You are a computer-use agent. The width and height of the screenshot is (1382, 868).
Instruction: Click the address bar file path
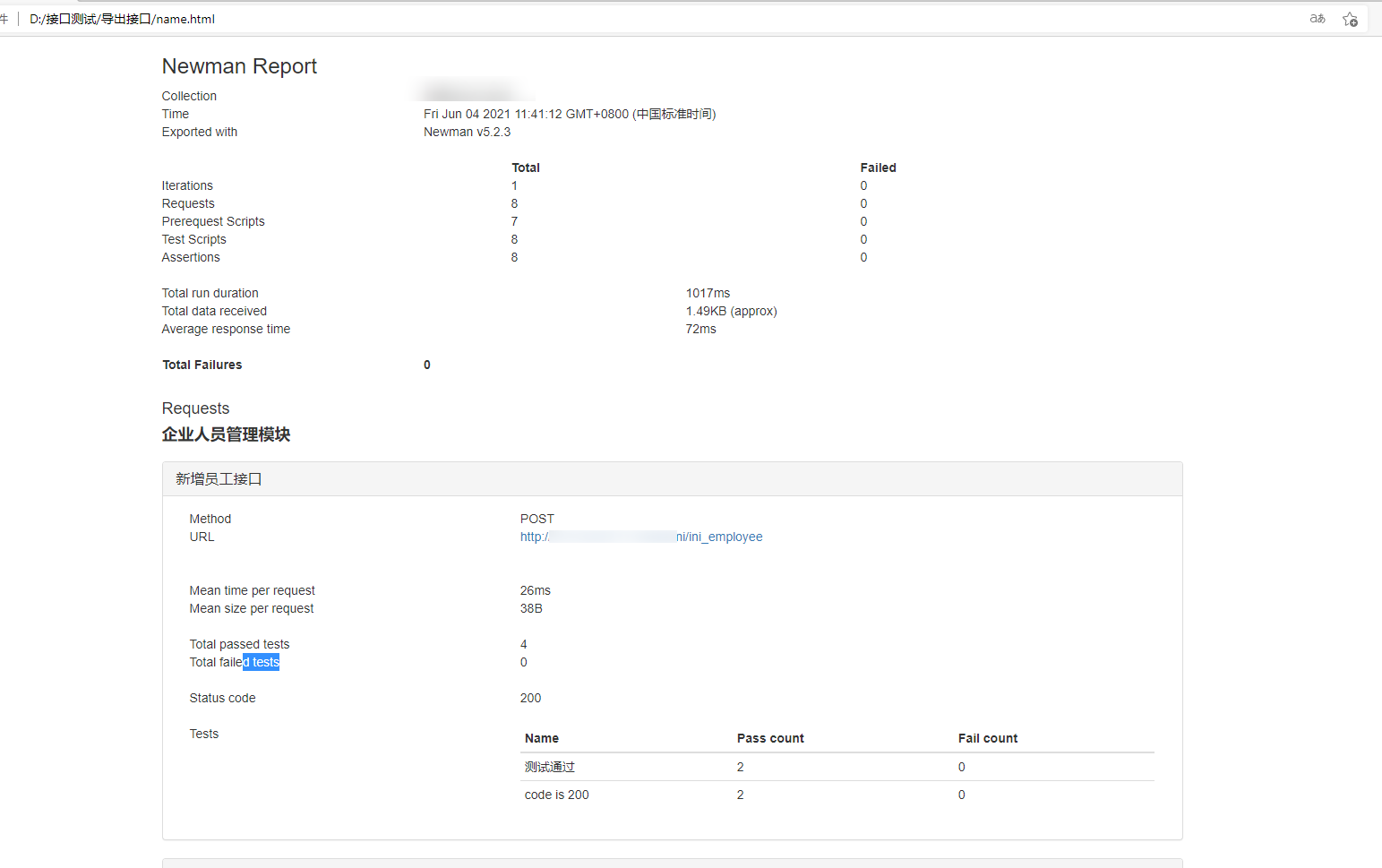[123, 19]
